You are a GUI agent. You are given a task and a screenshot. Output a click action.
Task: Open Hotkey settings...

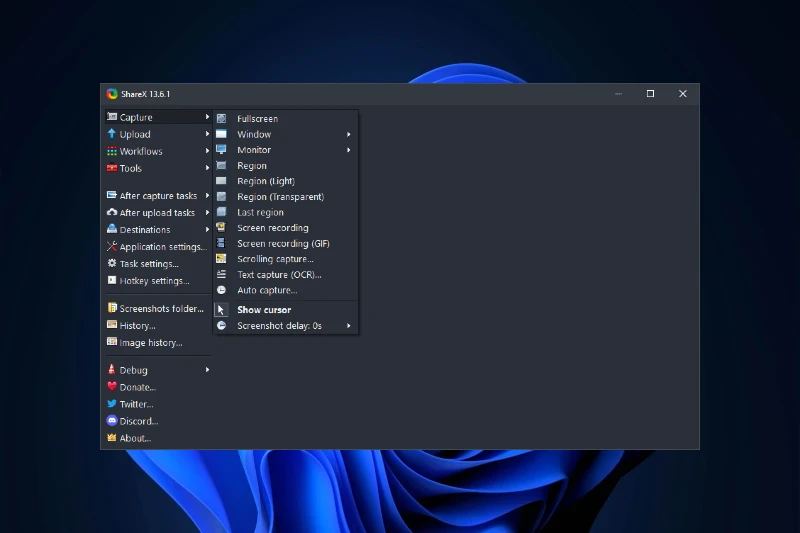157,281
